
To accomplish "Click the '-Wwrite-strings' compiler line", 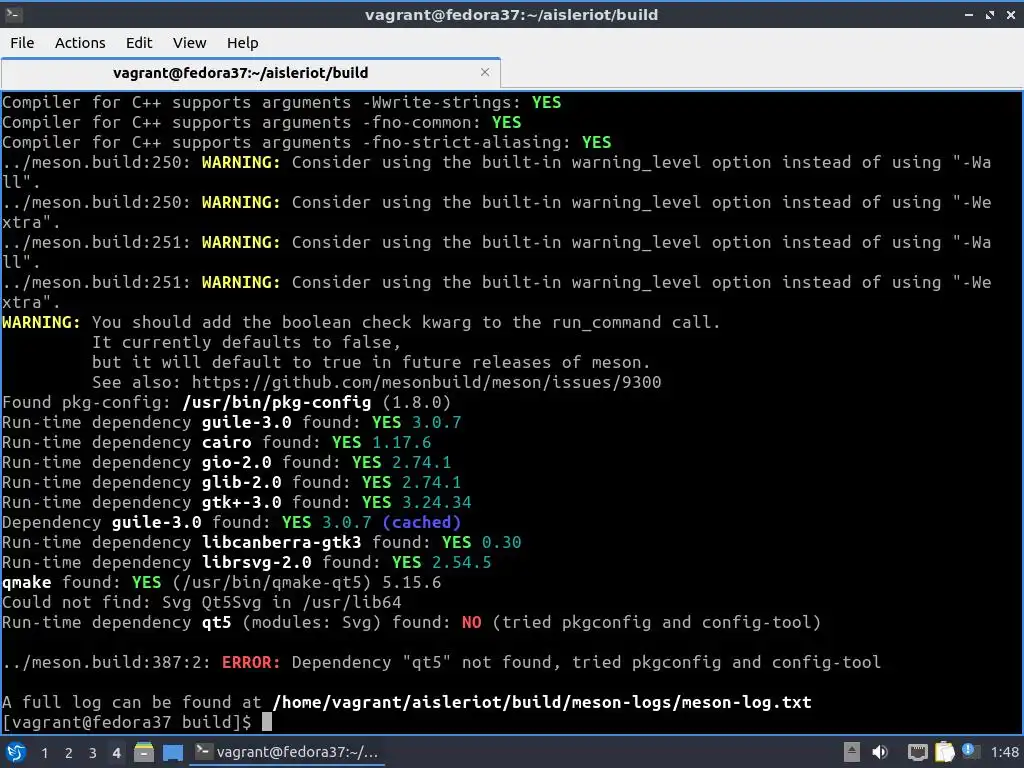I will tap(281, 103).
